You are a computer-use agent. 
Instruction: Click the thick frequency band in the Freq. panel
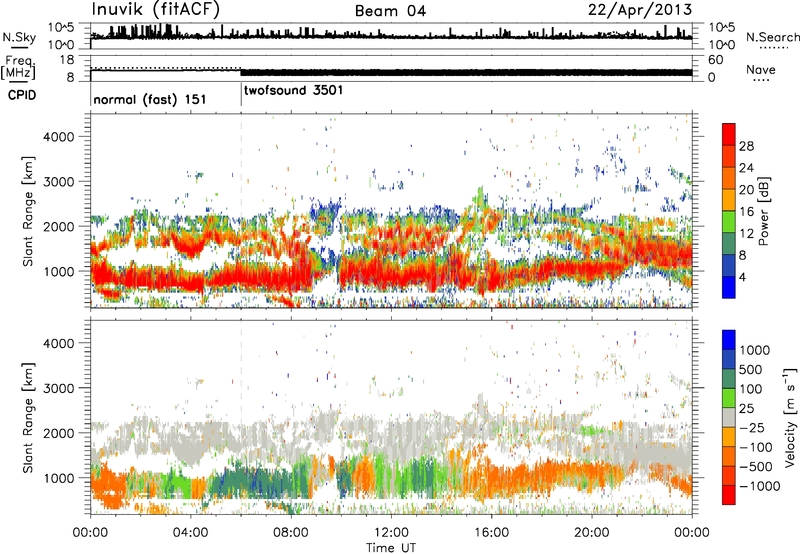coord(466,72)
